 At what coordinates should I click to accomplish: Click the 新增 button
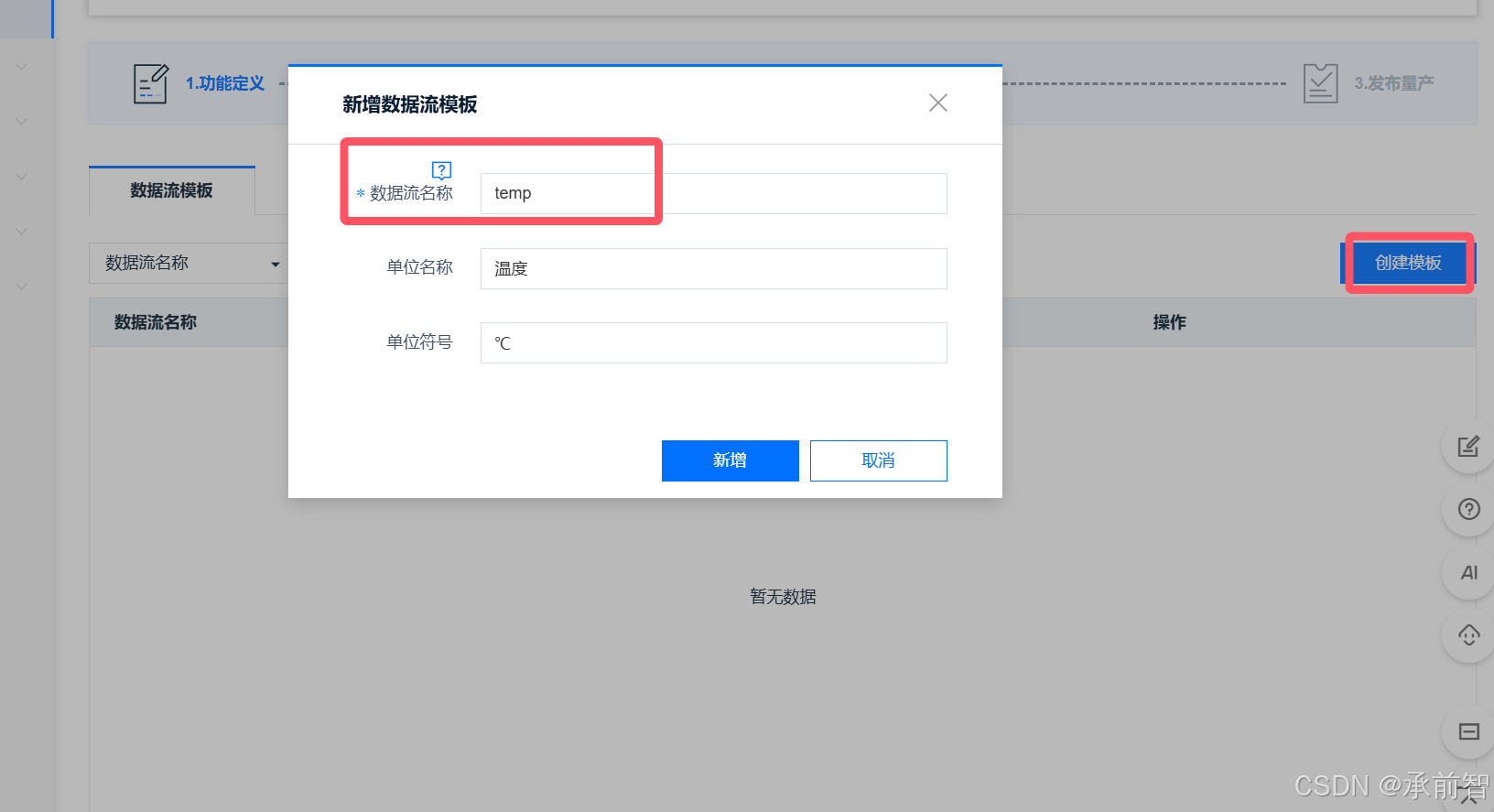pos(730,460)
